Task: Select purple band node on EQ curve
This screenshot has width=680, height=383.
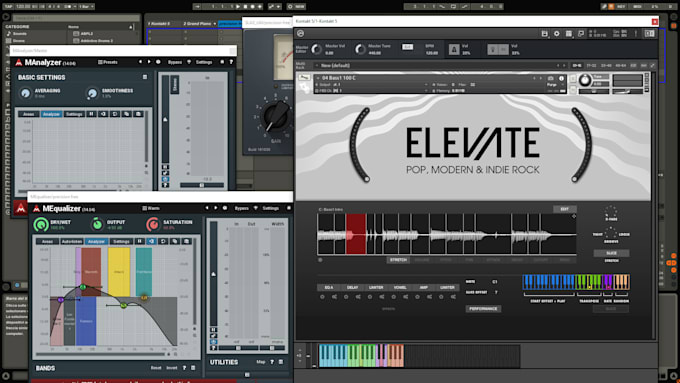Action: click(x=61, y=300)
